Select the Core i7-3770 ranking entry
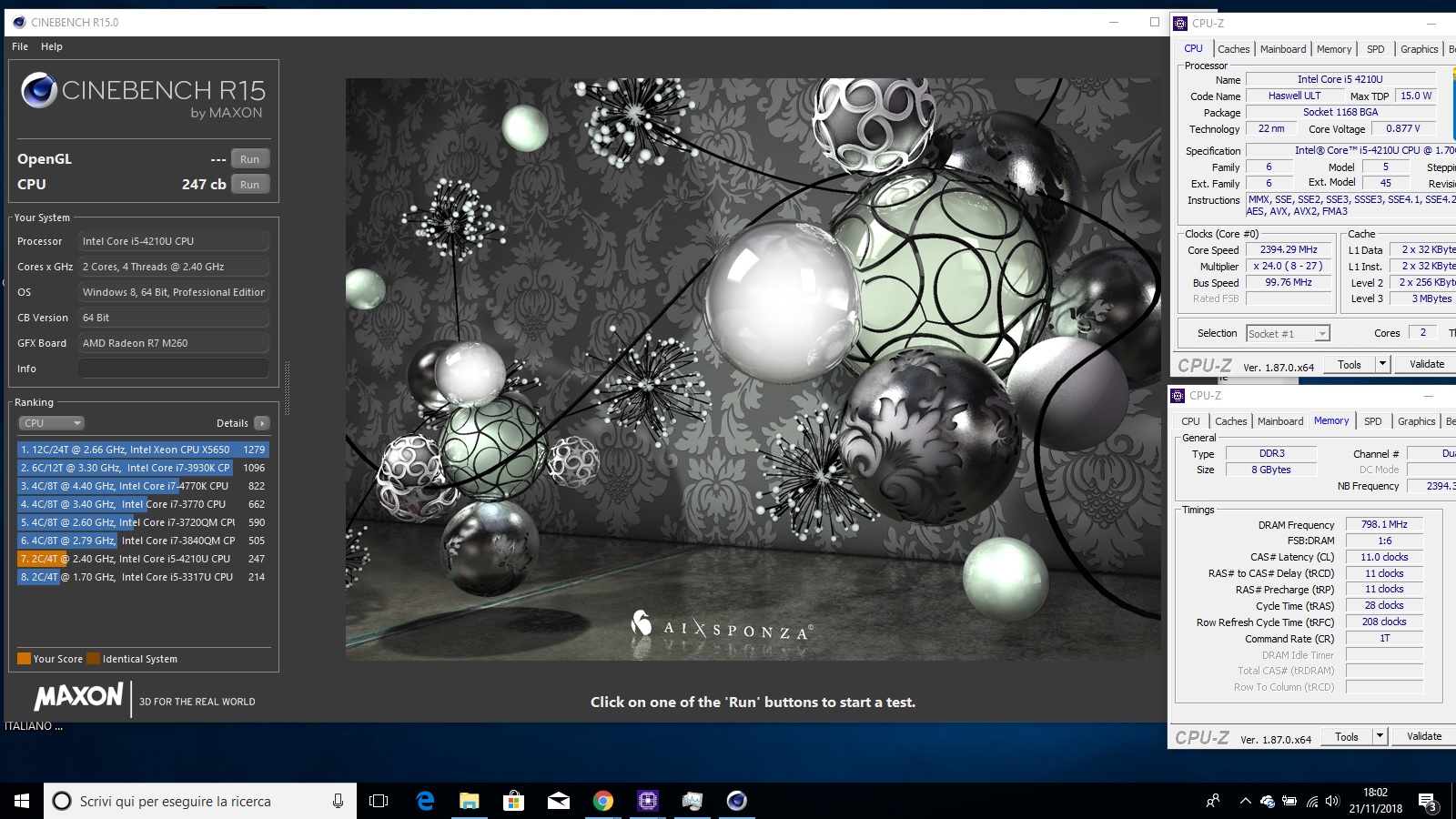The height and width of the screenshot is (819, 1456). (x=143, y=504)
